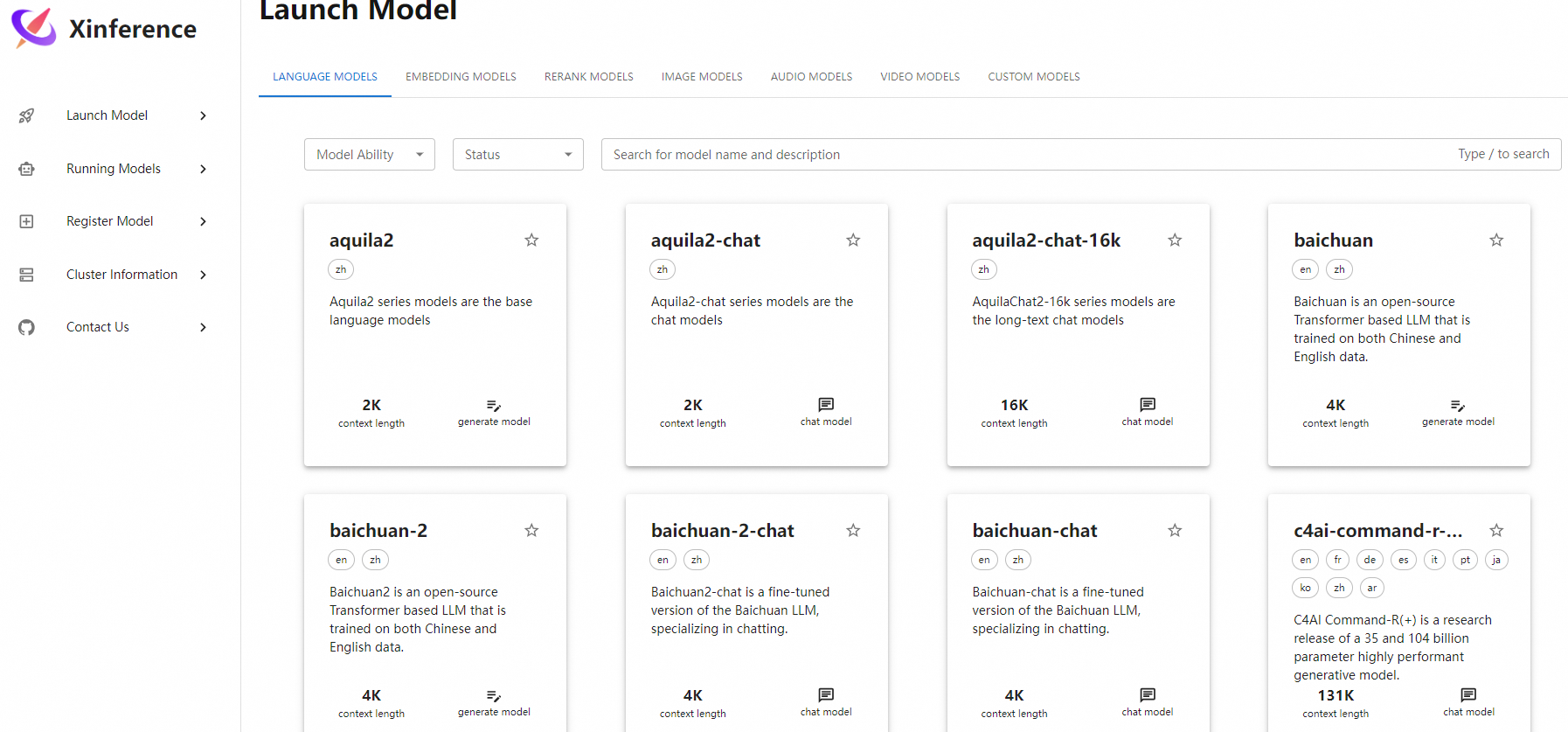Image resolution: width=1568 pixels, height=732 pixels.
Task: Click the ko language tag on c4ai-command-r
Action: [1305, 588]
